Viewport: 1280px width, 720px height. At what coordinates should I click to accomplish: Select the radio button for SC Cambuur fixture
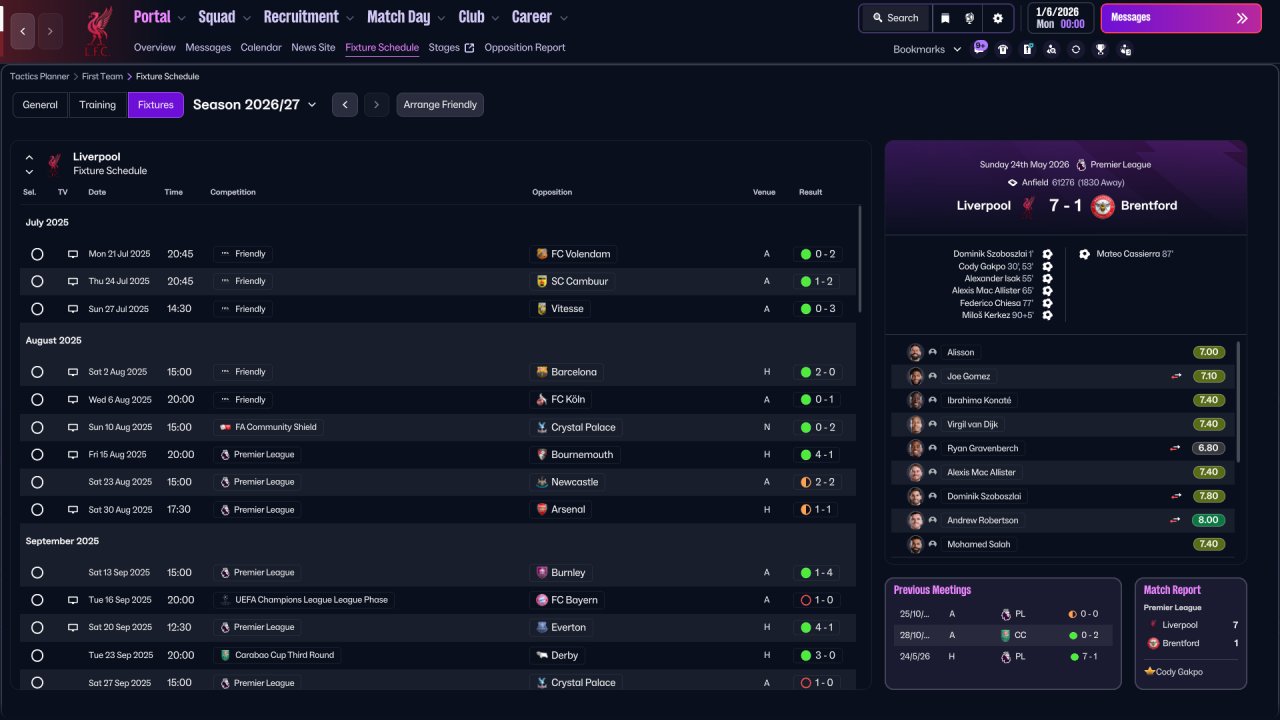37,282
